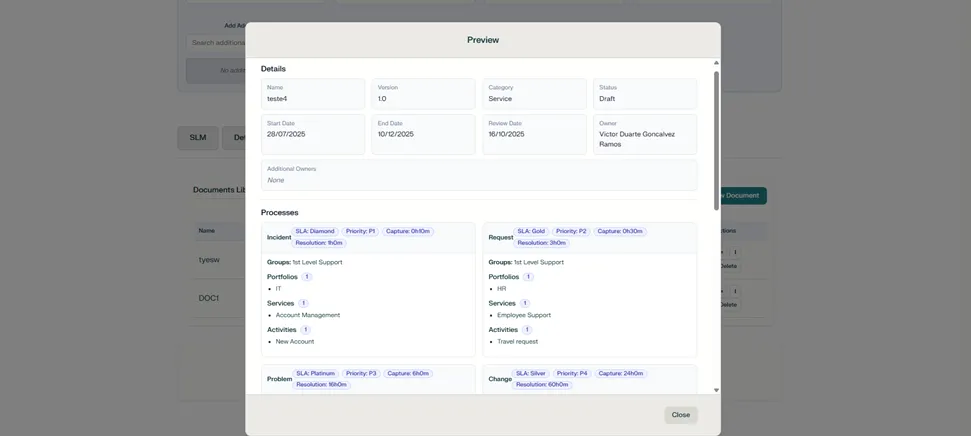Click the Resolution: 16h0m badge
The height and width of the screenshot is (436, 971).
point(321,385)
